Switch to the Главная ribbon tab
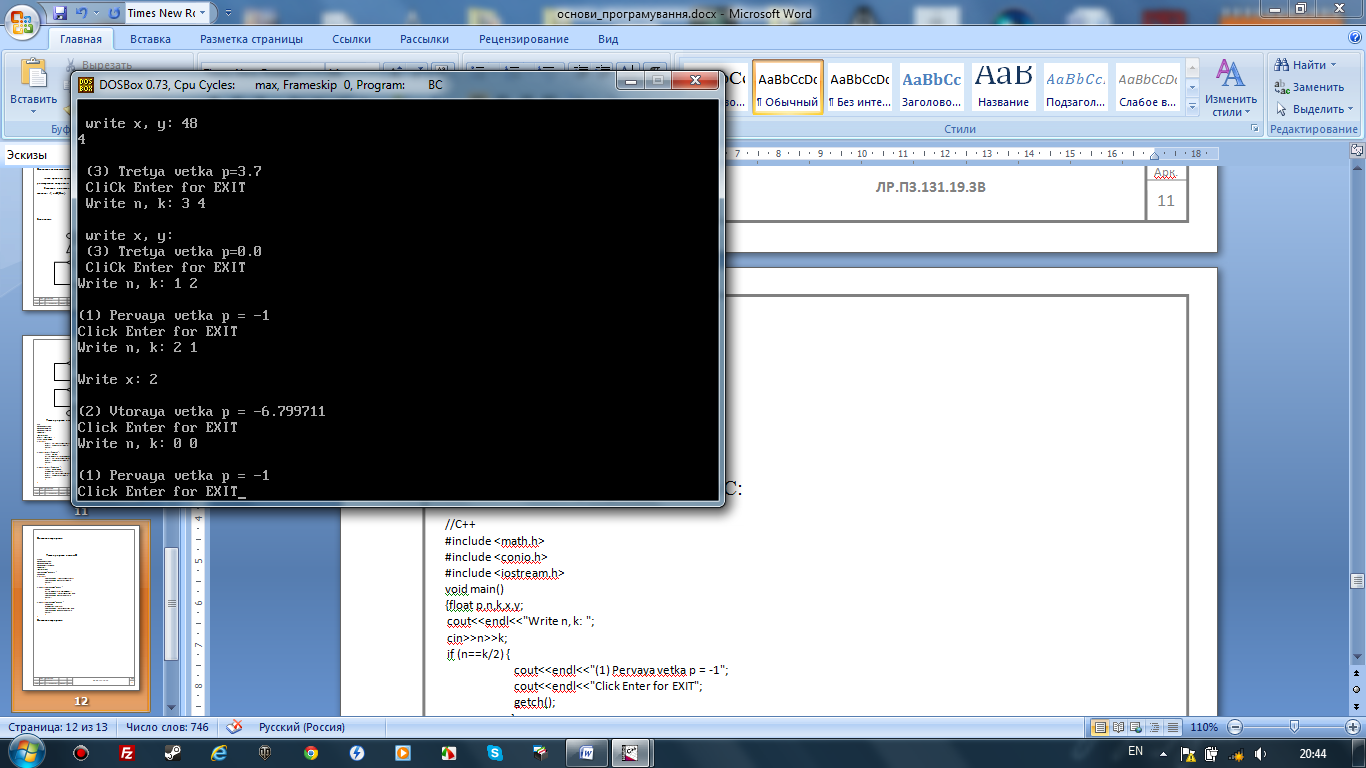 coord(81,39)
